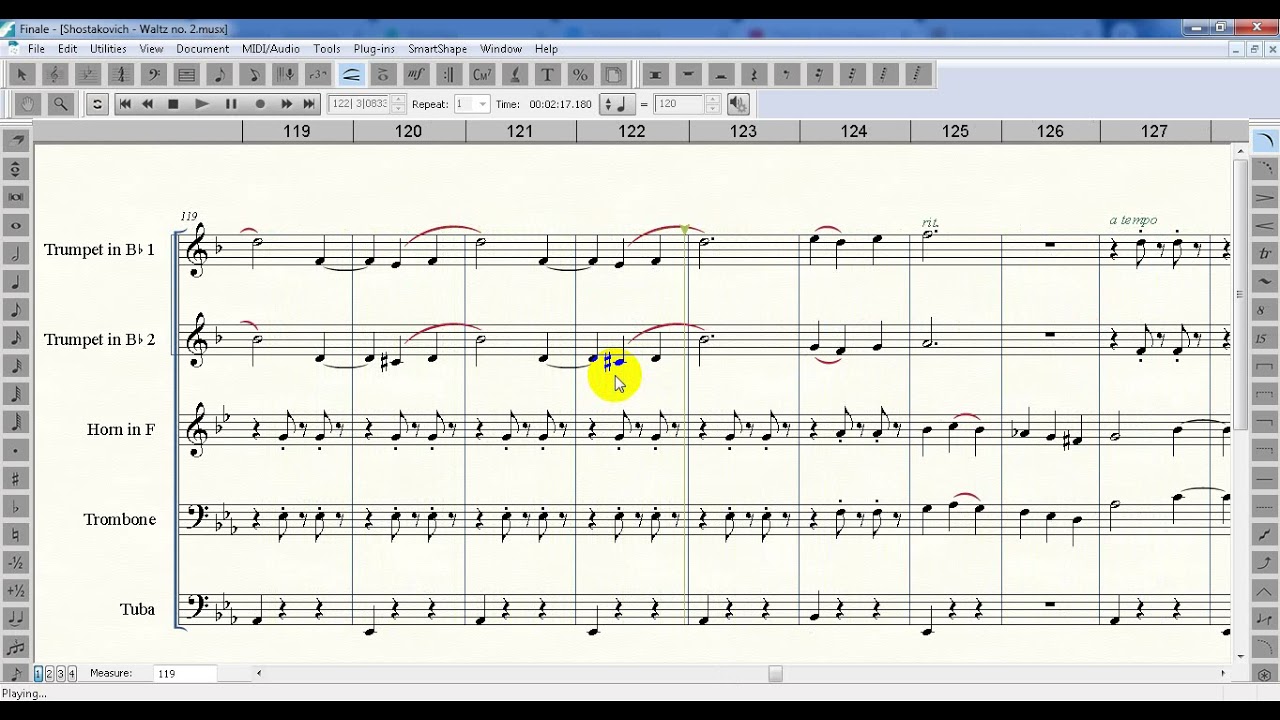Open the tempo beat unit note dropdown
Viewport: 1280px width, 720px height.
(x=616, y=104)
